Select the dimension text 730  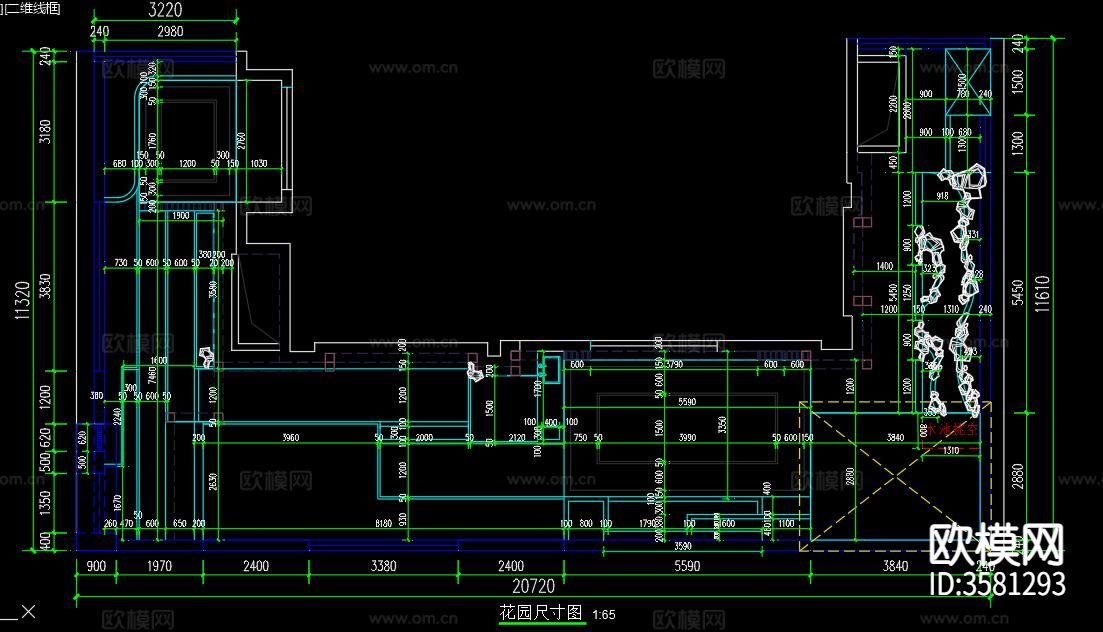121,263
